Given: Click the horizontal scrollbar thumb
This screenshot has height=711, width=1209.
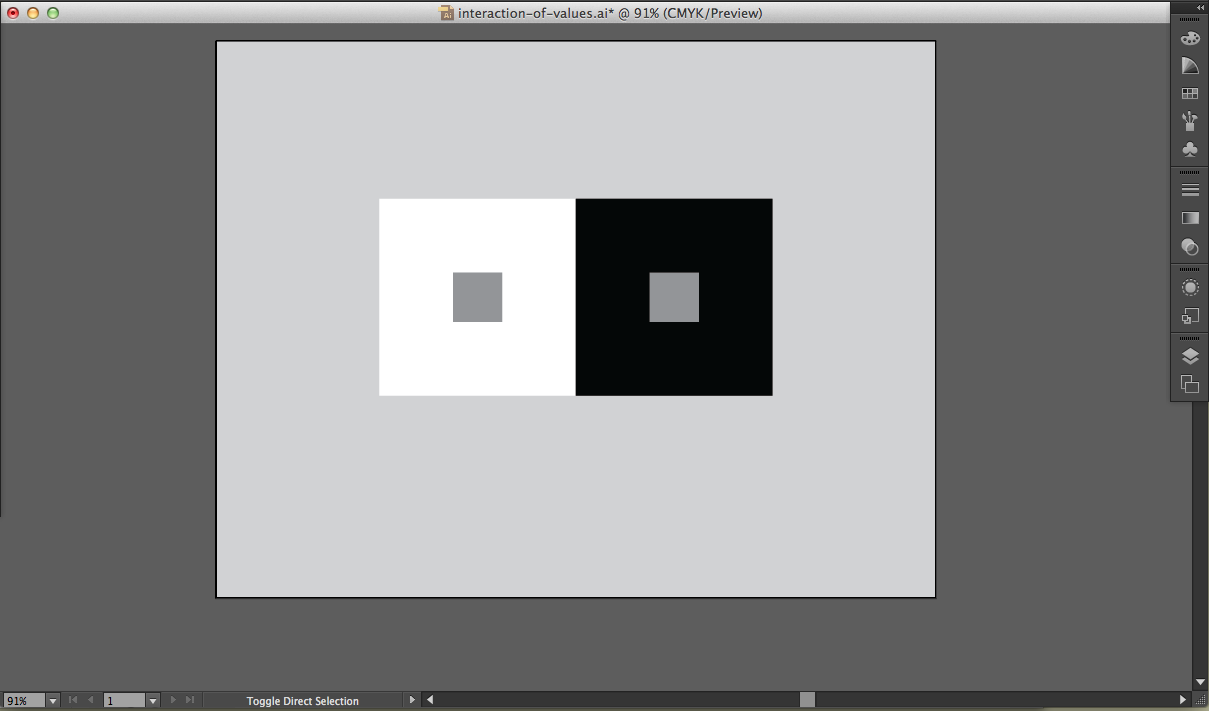Looking at the screenshot, I should tap(807, 700).
